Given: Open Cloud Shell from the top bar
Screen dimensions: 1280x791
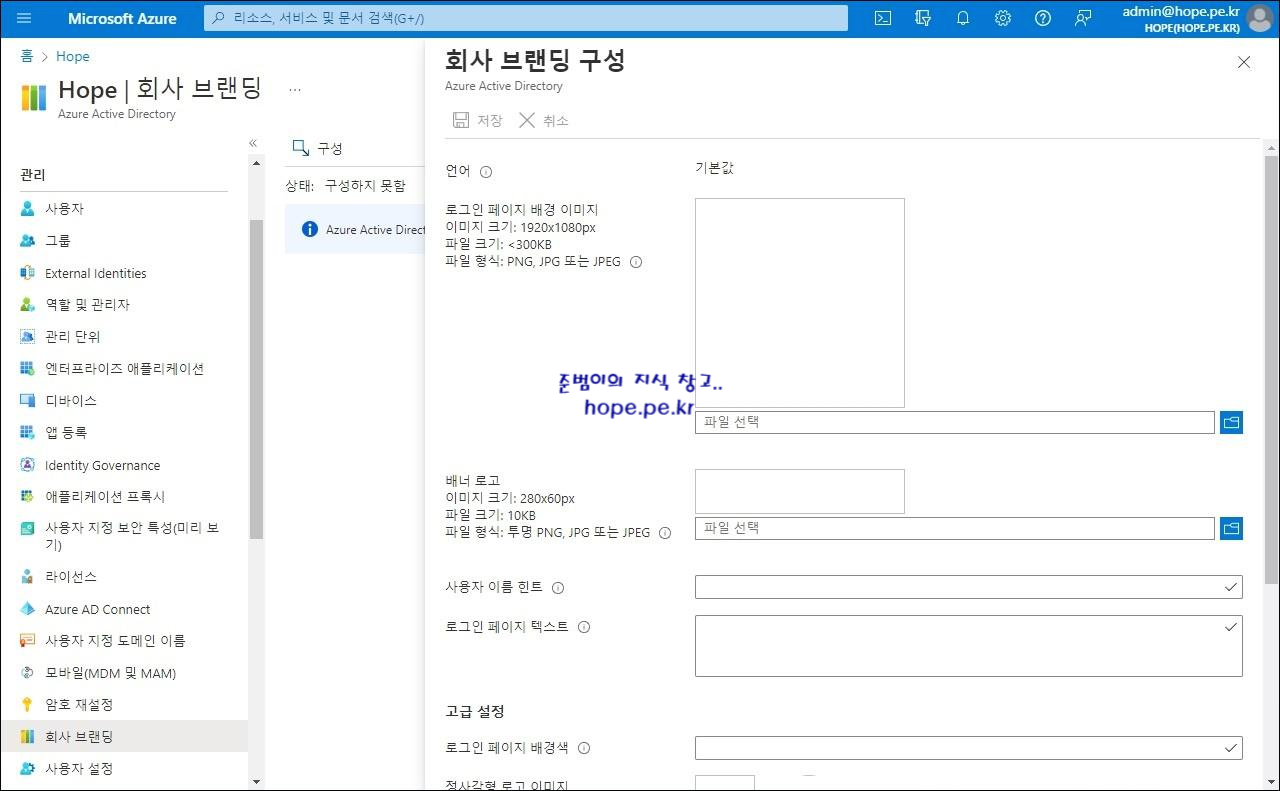Looking at the screenshot, I should point(883,18).
